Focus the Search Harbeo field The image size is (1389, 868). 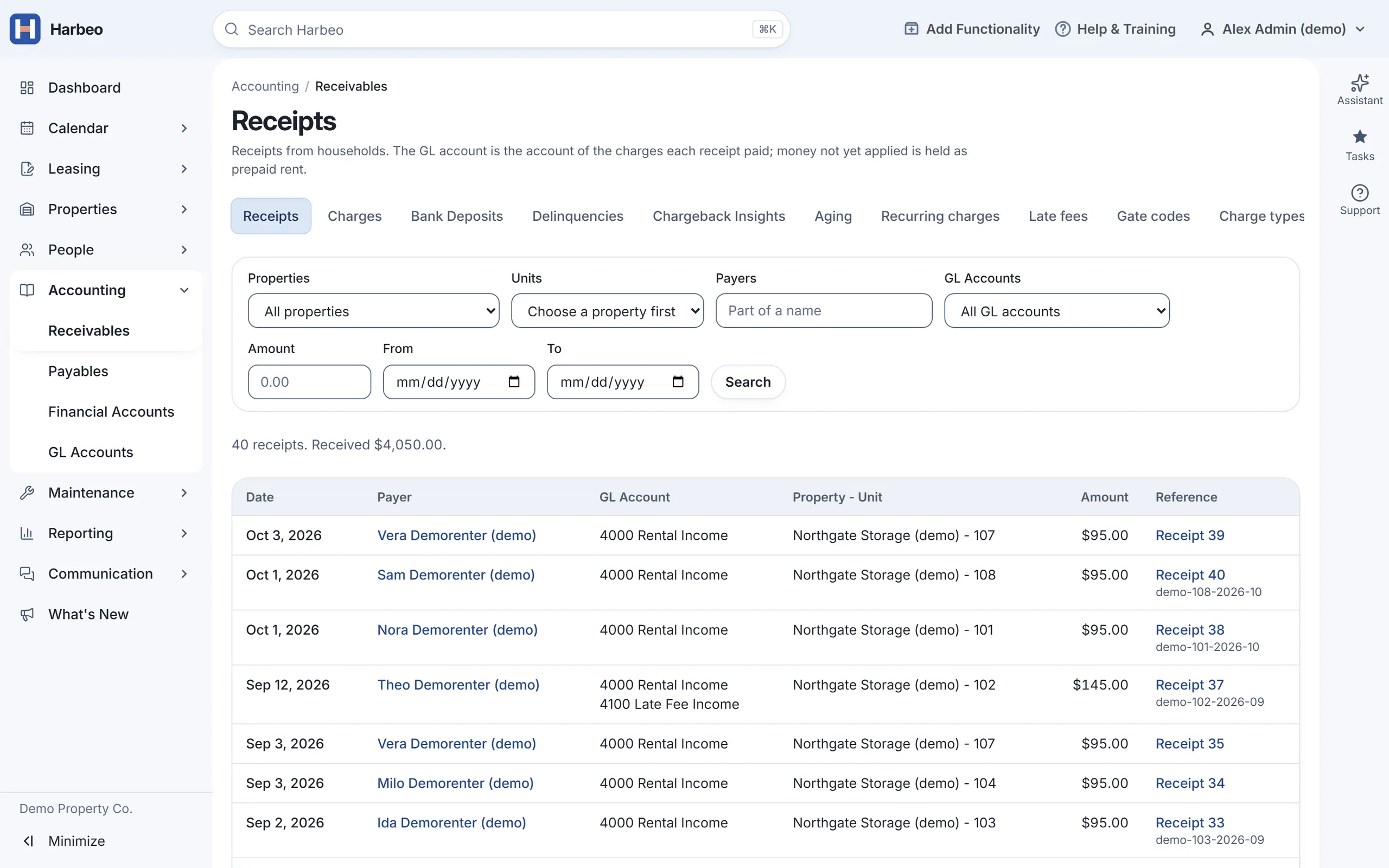(x=501, y=29)
